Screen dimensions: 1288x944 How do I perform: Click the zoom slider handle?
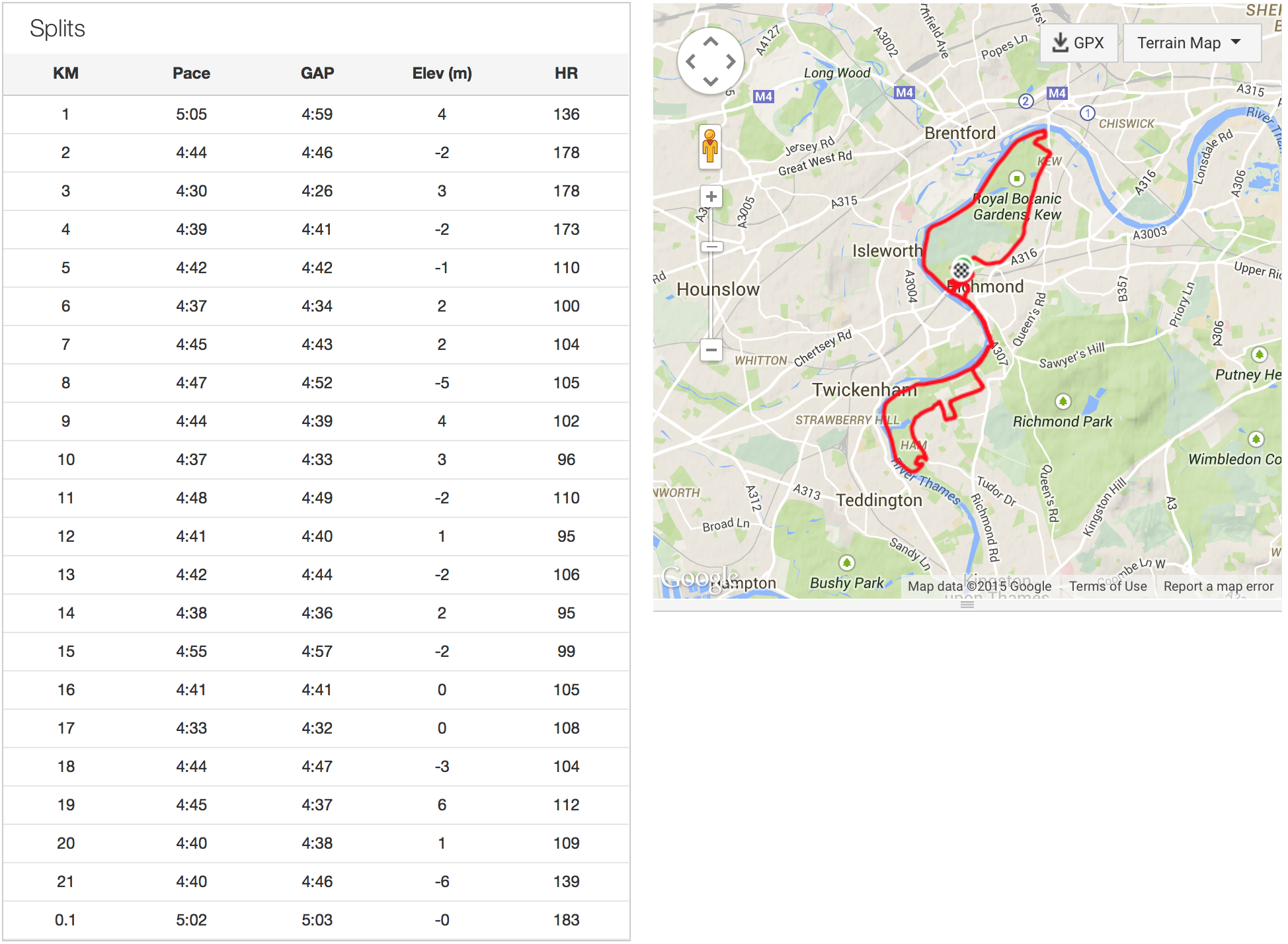(x=711, y=247)
